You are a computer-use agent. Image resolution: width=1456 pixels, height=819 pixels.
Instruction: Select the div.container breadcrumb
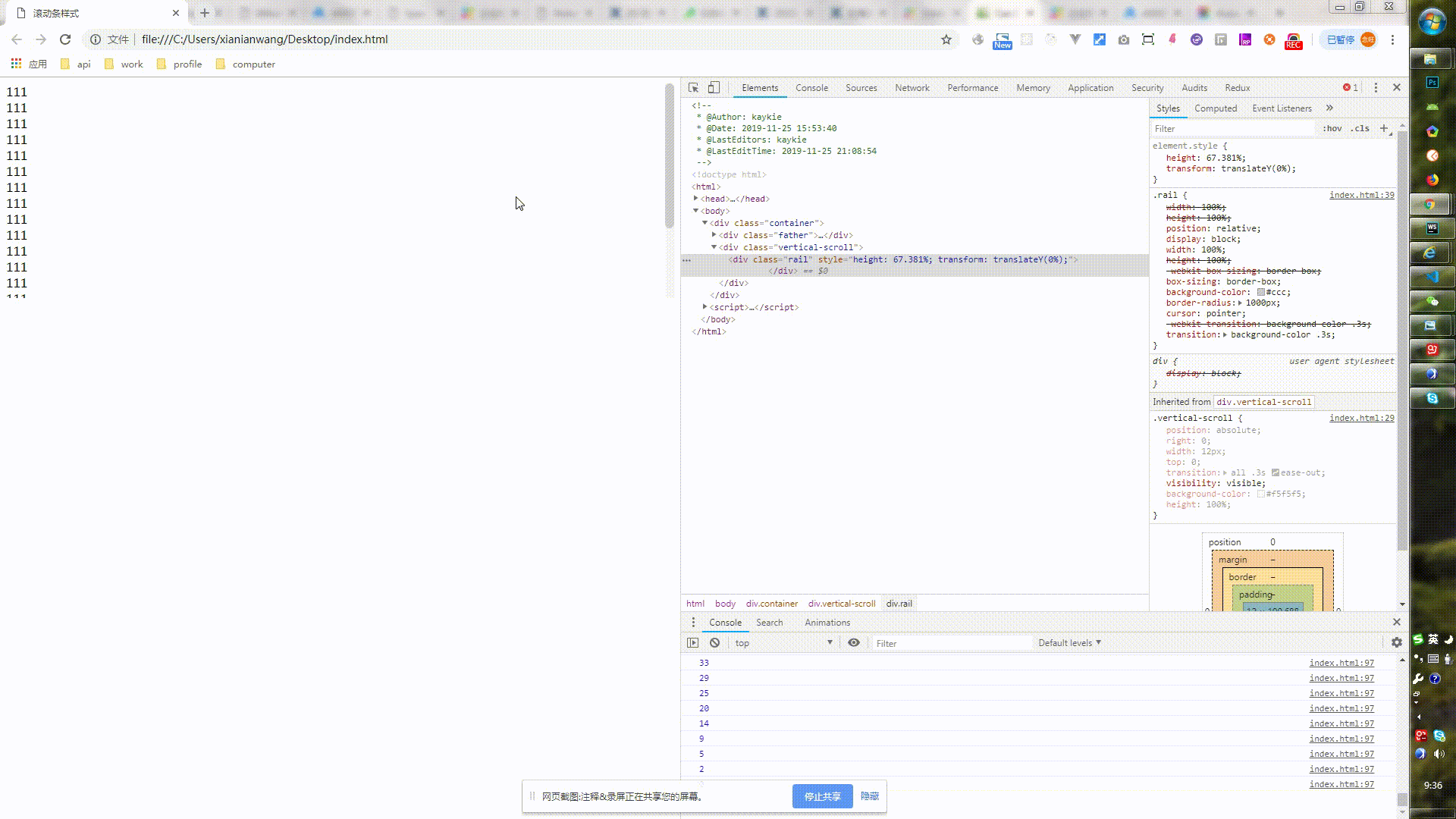click(x=771, y=604)
